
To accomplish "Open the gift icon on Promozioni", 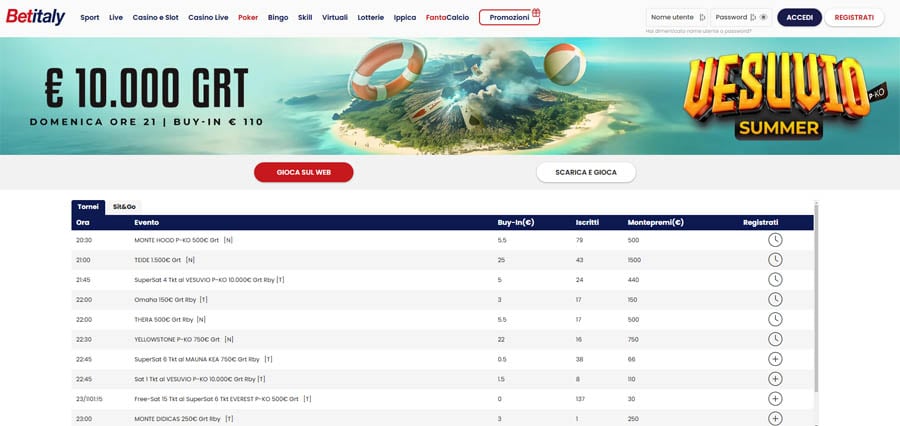I will pyautogui.click(x=536, y=12).
